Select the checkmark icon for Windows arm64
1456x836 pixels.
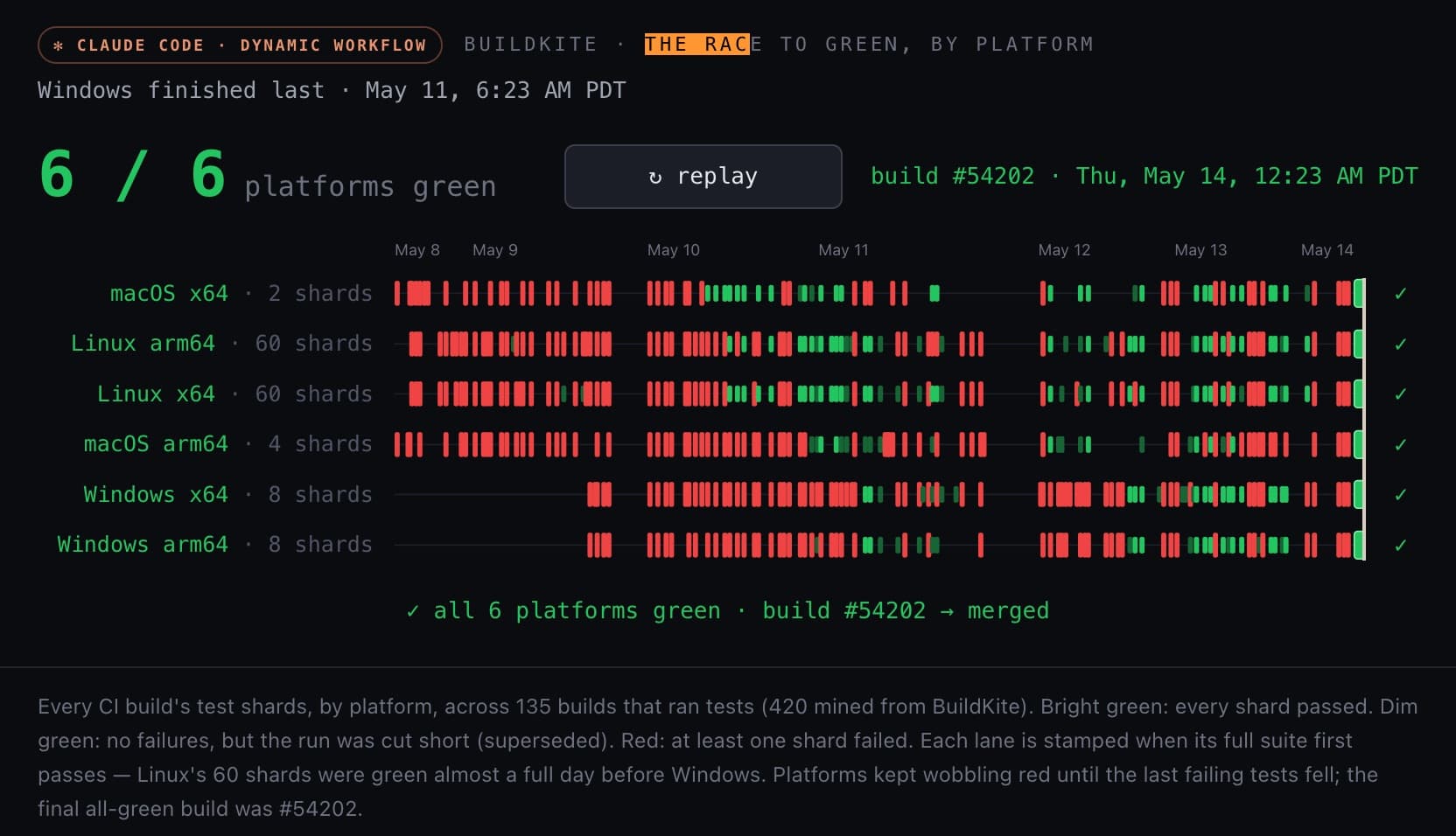tap(1401, 545)
